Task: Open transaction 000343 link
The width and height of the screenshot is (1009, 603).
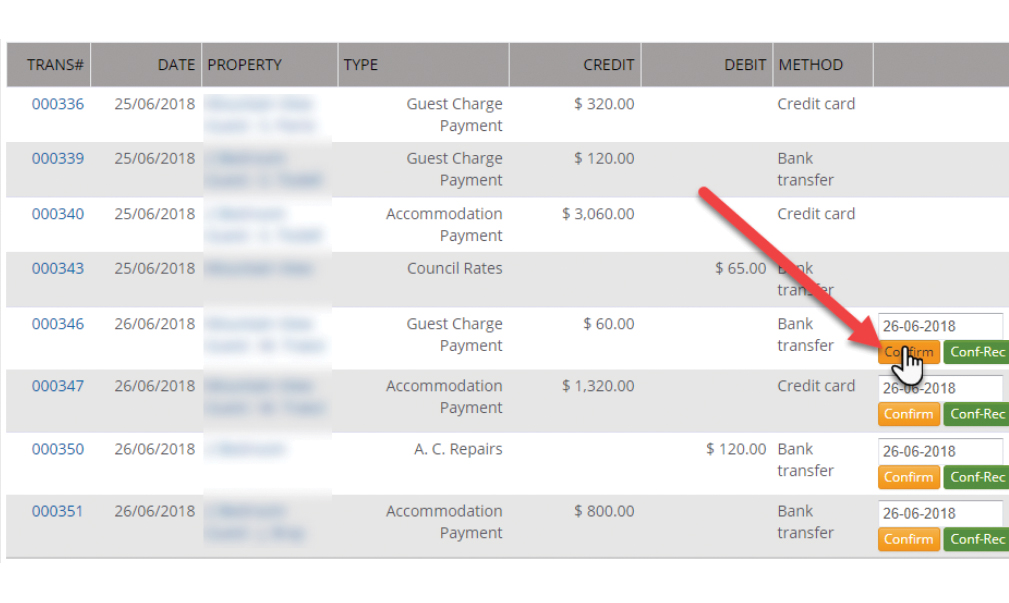Action: point(58,269)
